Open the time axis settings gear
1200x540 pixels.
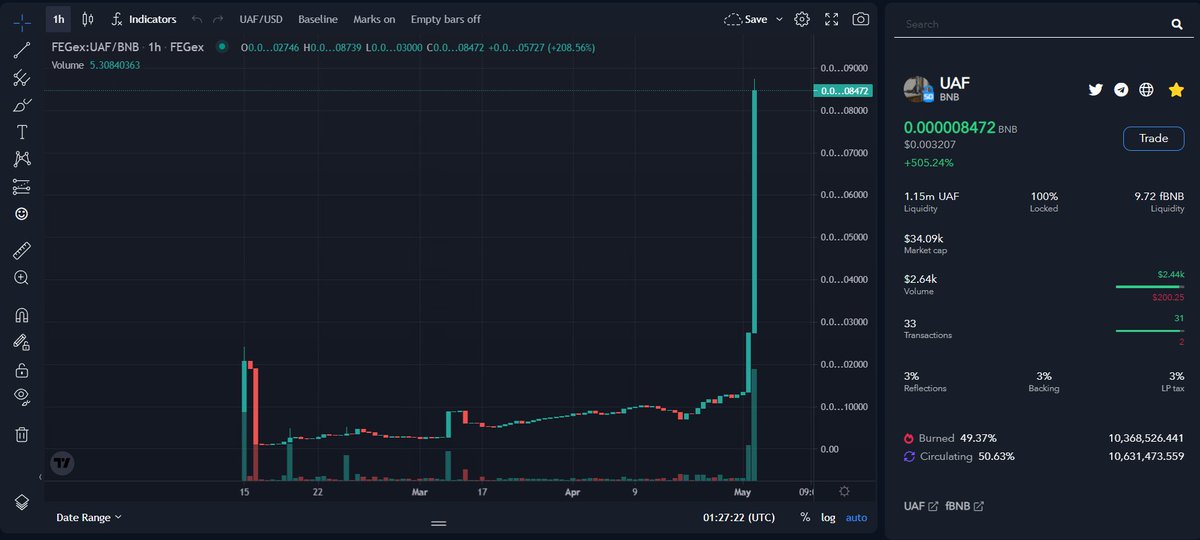tap(844, 491)
